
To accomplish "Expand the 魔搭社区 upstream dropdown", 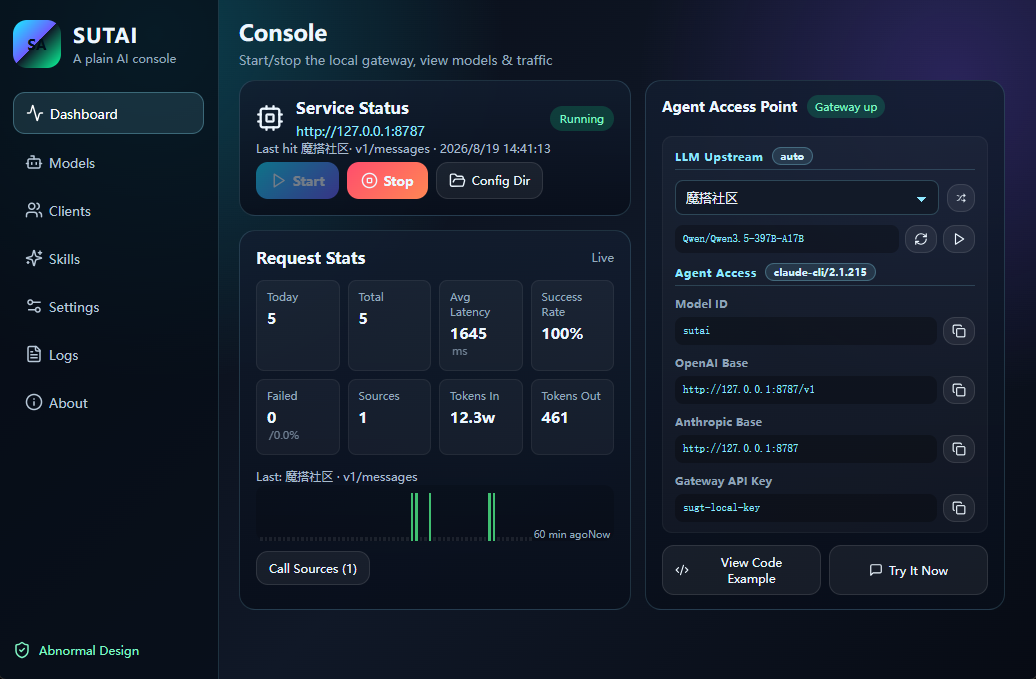I will pyautogui.click(x=806, y=198).
